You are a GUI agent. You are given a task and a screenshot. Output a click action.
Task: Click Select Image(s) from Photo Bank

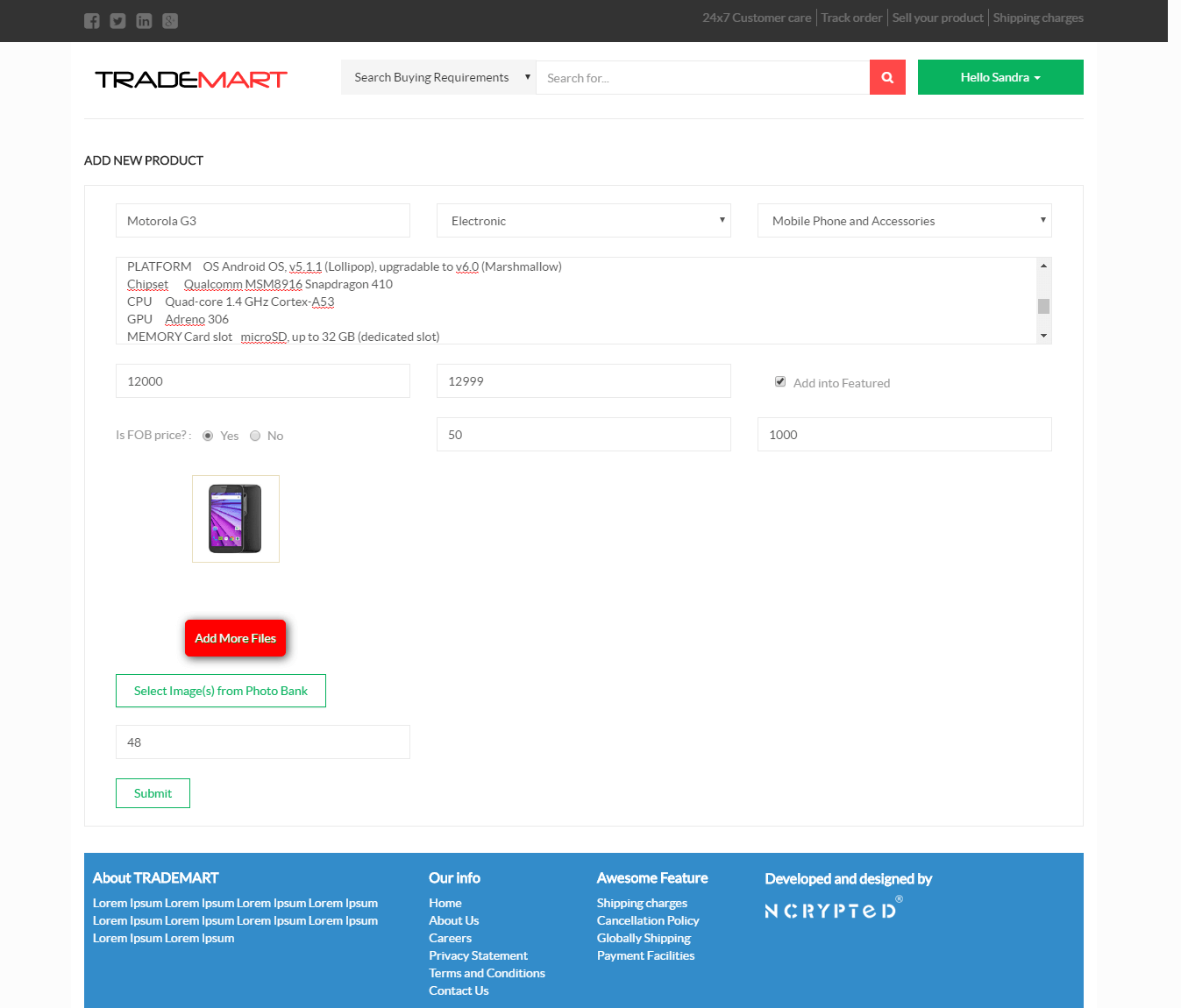pos(221,691)
